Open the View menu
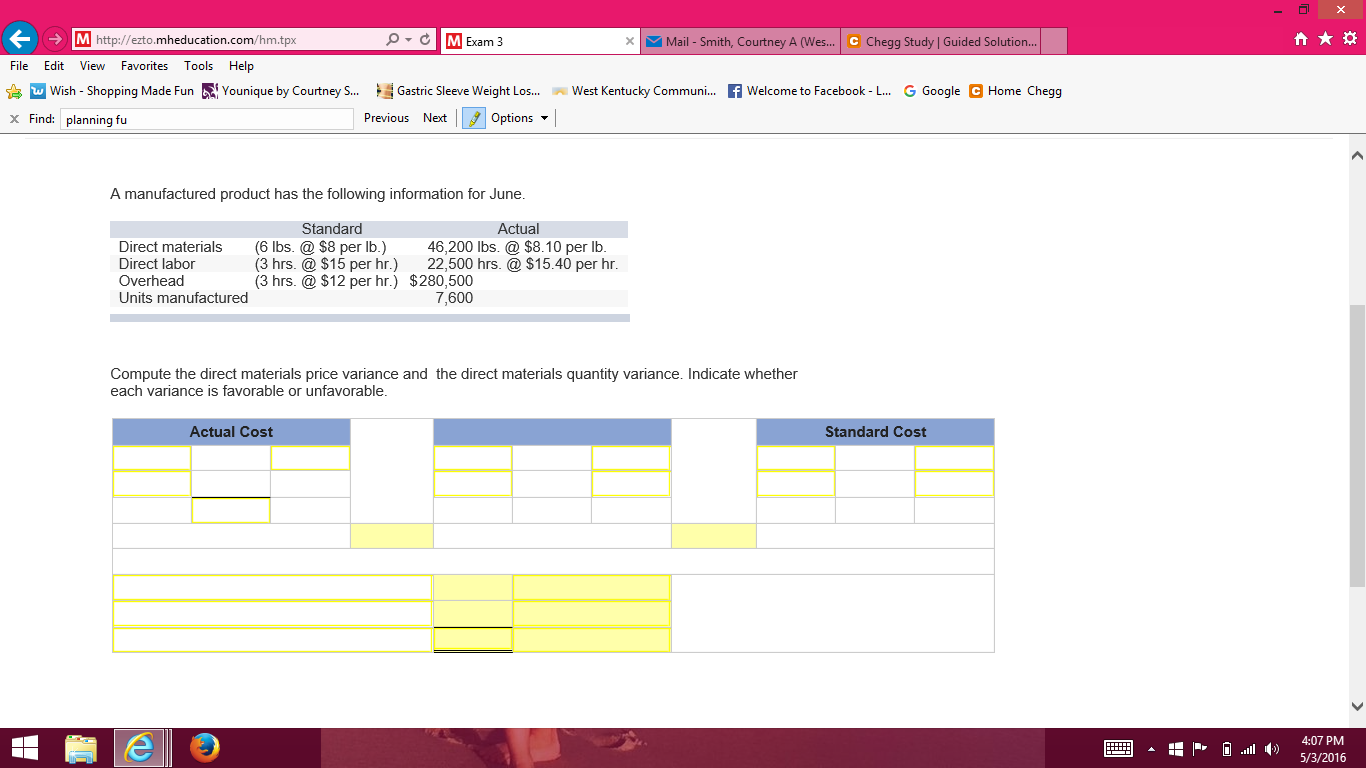This screenshot has height=768, width=1366. (x=93, y=66)
